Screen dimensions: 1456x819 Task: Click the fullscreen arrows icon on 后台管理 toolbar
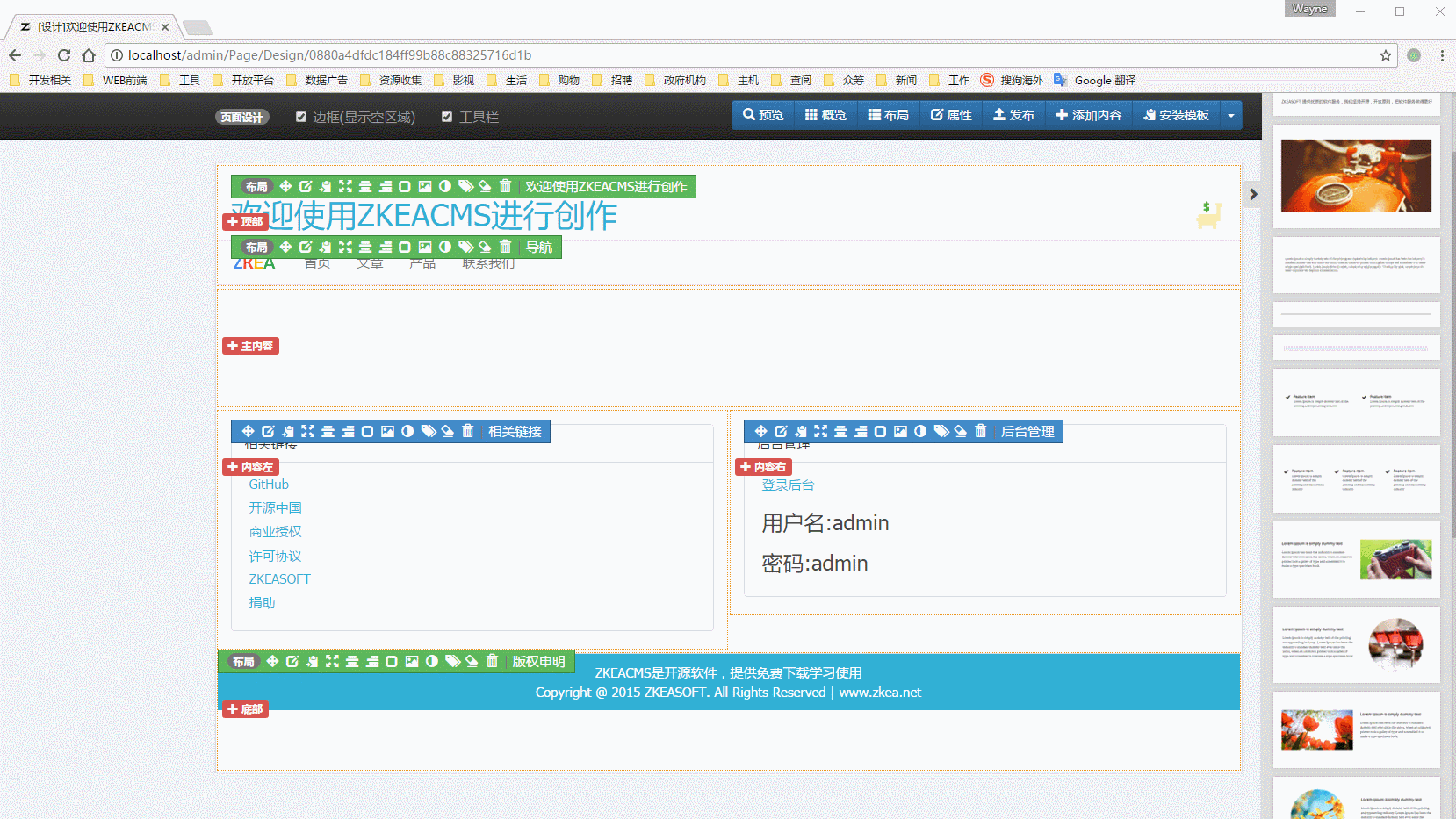tap(820, 431)
